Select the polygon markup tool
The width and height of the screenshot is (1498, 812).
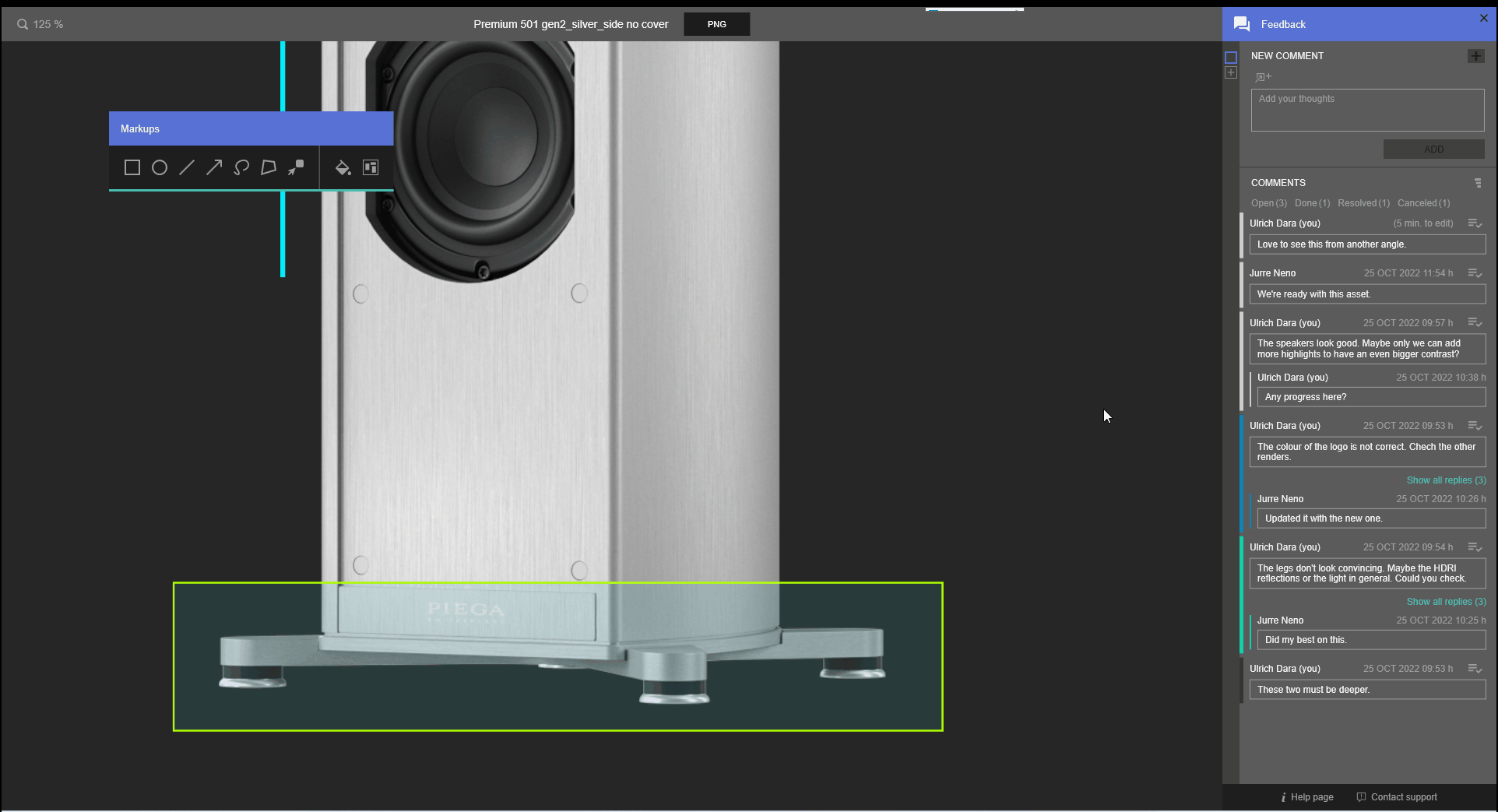coord(269,167)
